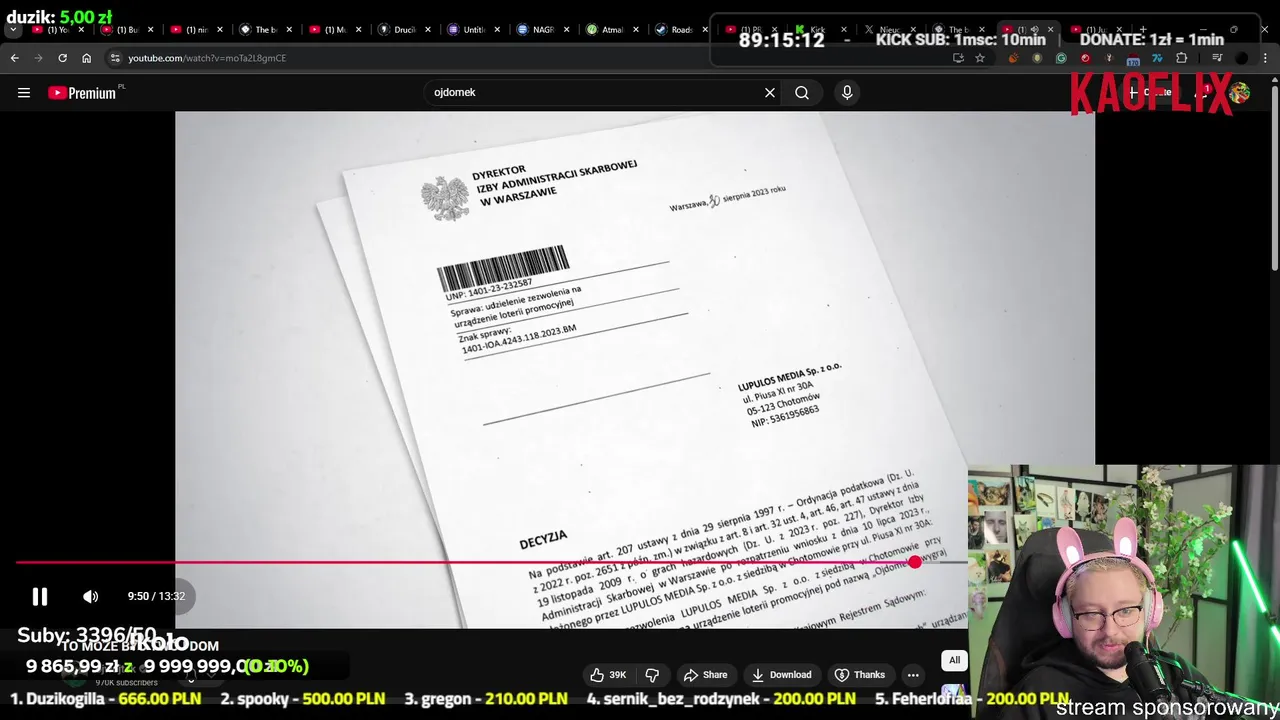Image resolution: width=1280 pixels, height=720 pixels.
Task: Reload the current page
Action: point(62,58)
